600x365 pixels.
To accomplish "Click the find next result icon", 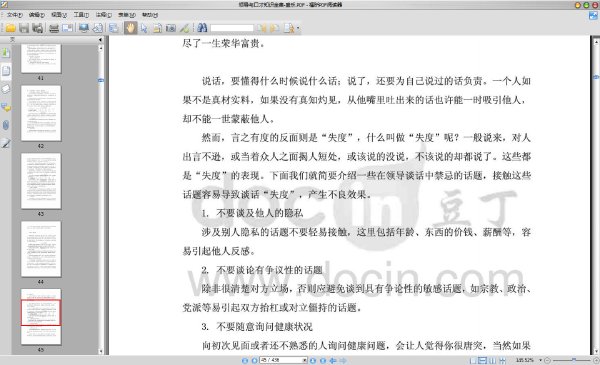I will click(x=275, y=28).
